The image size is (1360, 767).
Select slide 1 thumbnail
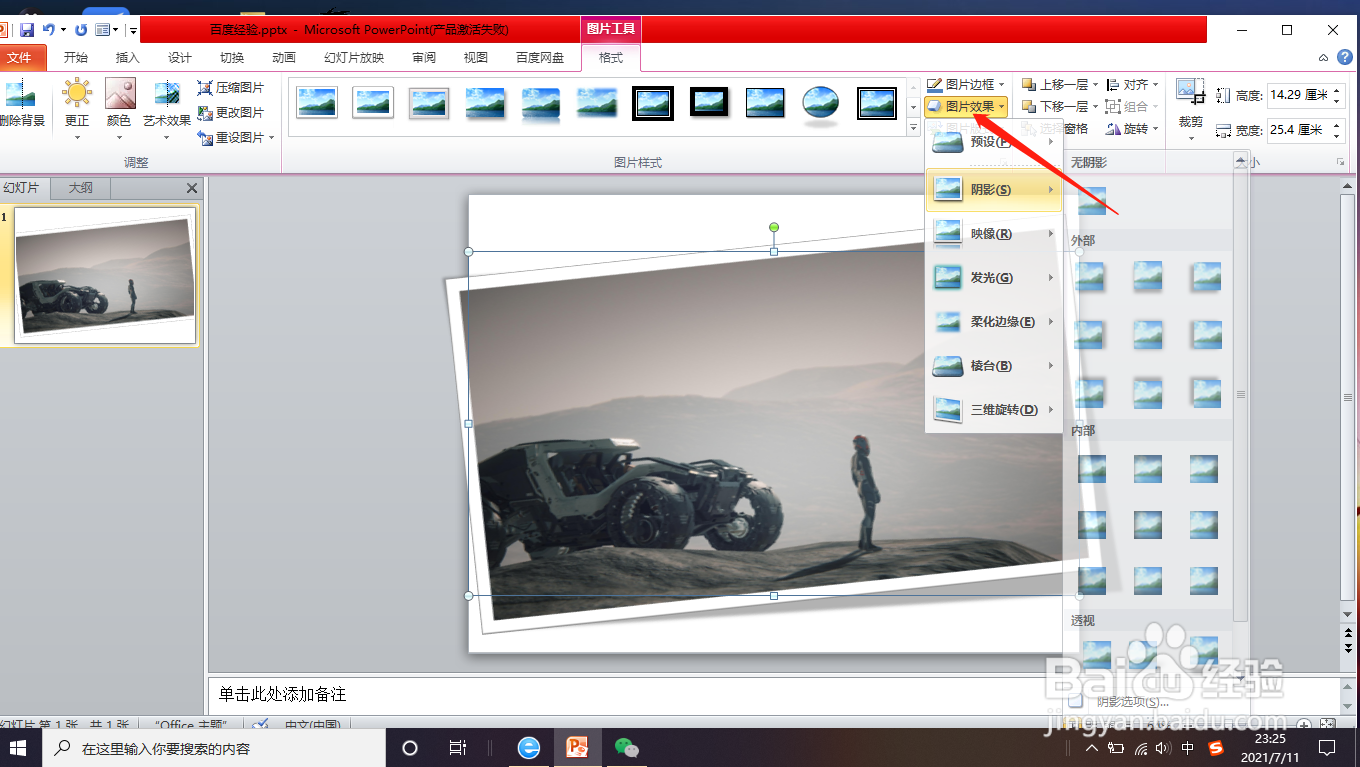pyautogui.click(x=104, y=275)
